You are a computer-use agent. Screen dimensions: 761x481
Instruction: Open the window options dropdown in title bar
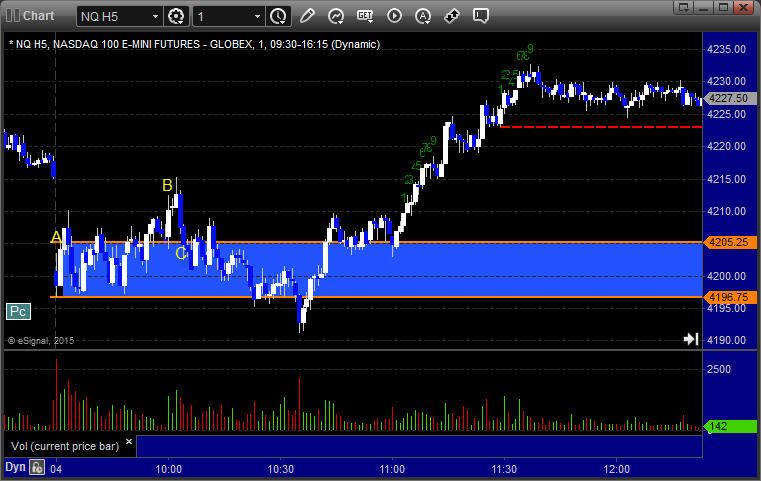click(684, 7)
